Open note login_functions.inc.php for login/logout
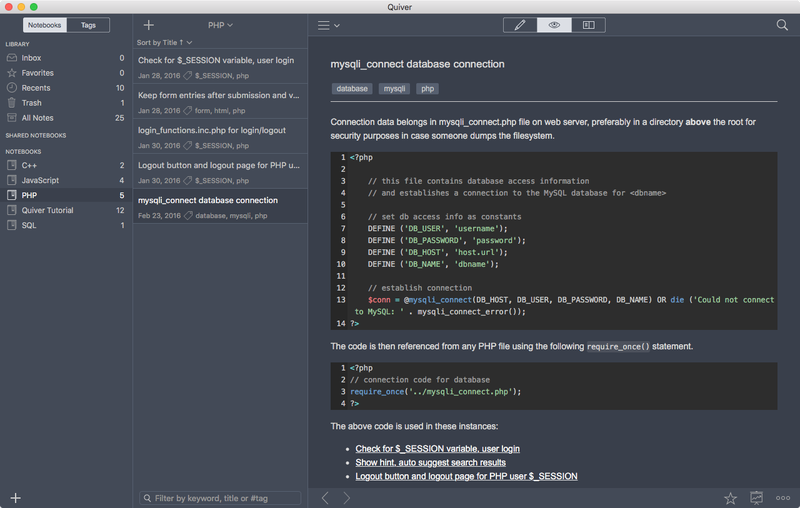Image resolution: width=800 pixels, height=508 pixels. (220, 137)
